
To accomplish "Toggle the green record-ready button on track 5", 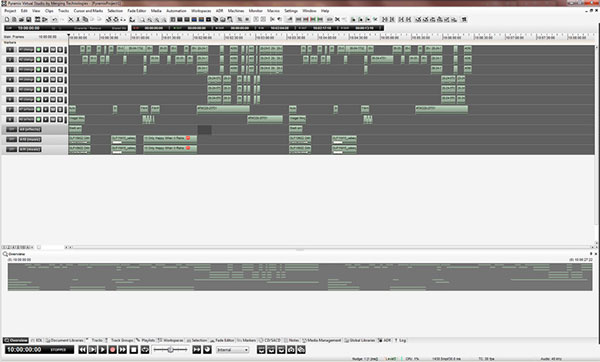I will pyautogui.click(x=38, y=90).
